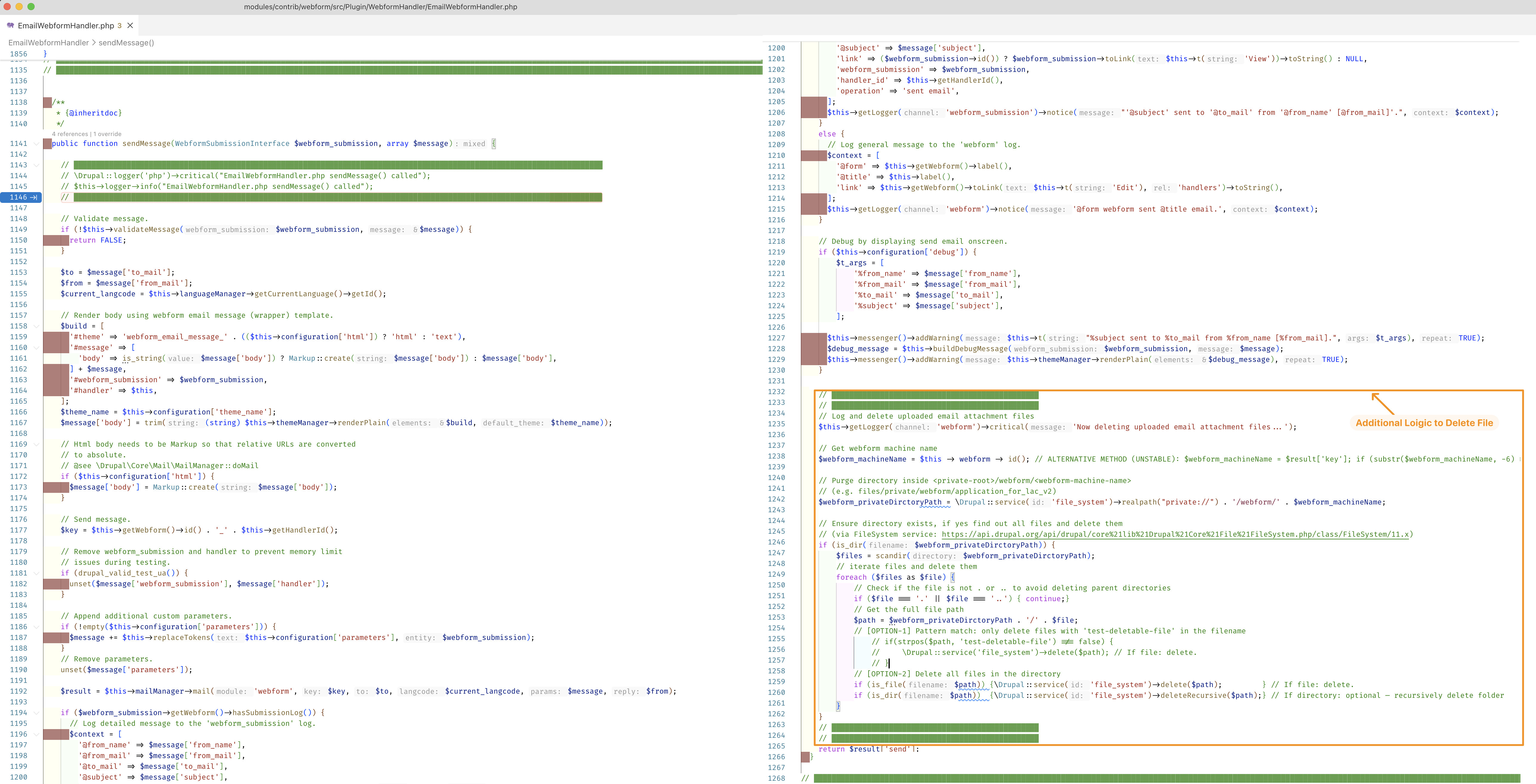Collapse the sendMessage function via chevron at line 1141
Image resolution: width=1536 pixels, height=784 pixels.
click(x=36, y=143)
